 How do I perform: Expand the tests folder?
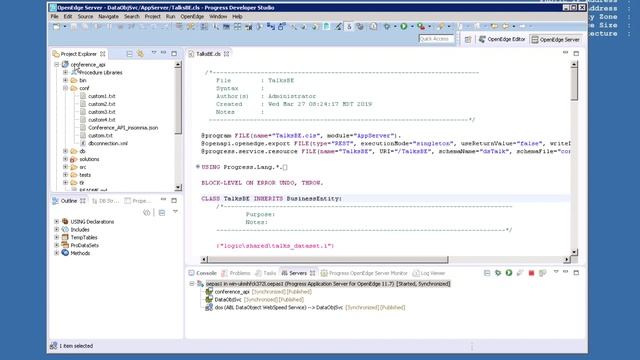pos(65,175)
